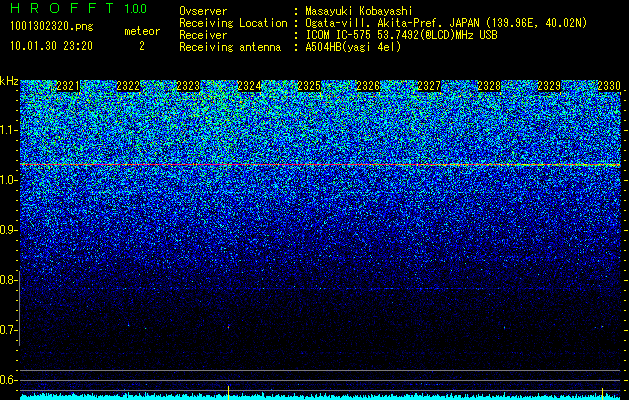The height and width of the screenshot is (400, 629).
Task: Click the Receiving antenna field label
Action: [x=230, y=47]
